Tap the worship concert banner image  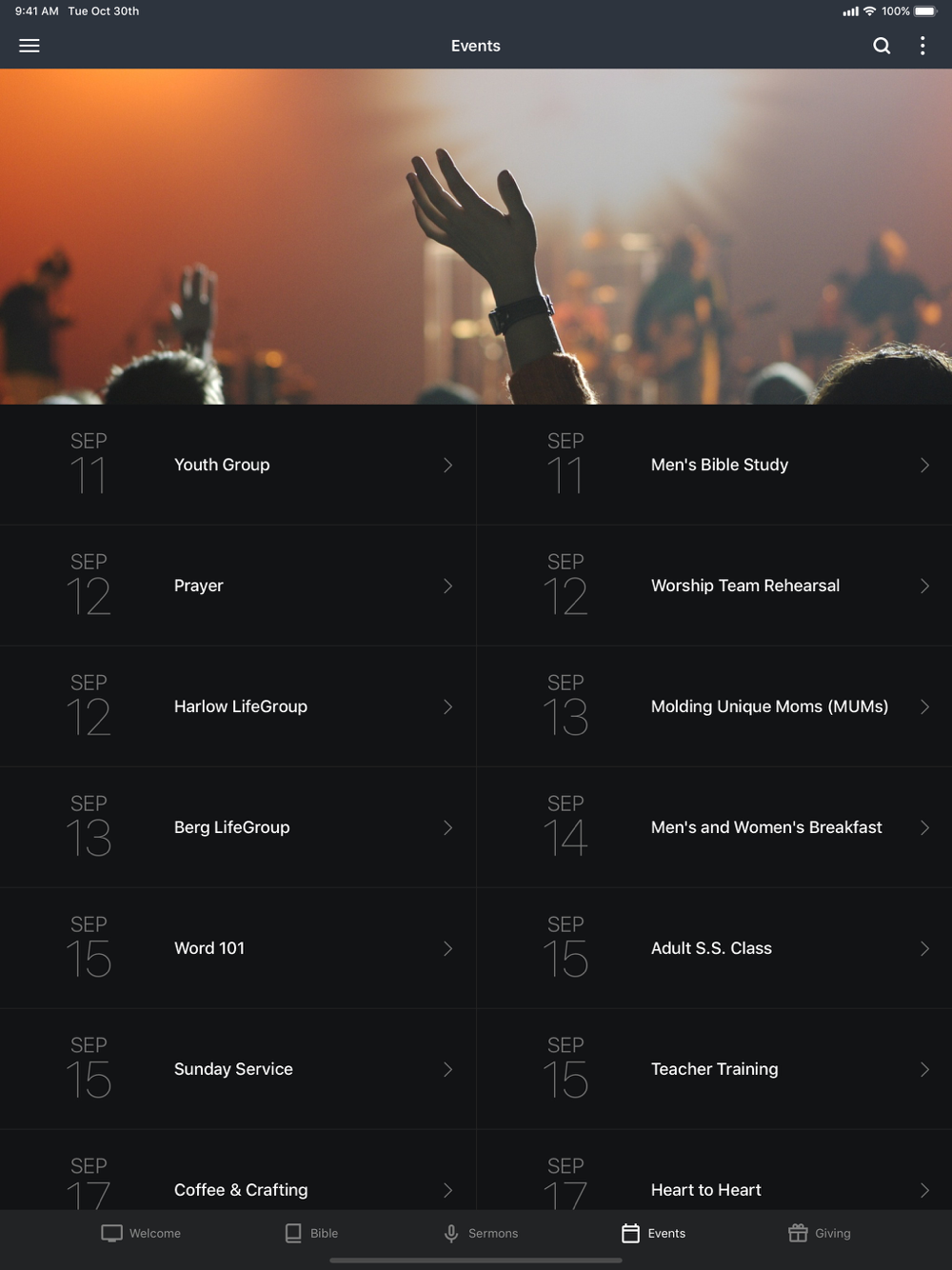point(476,236)
